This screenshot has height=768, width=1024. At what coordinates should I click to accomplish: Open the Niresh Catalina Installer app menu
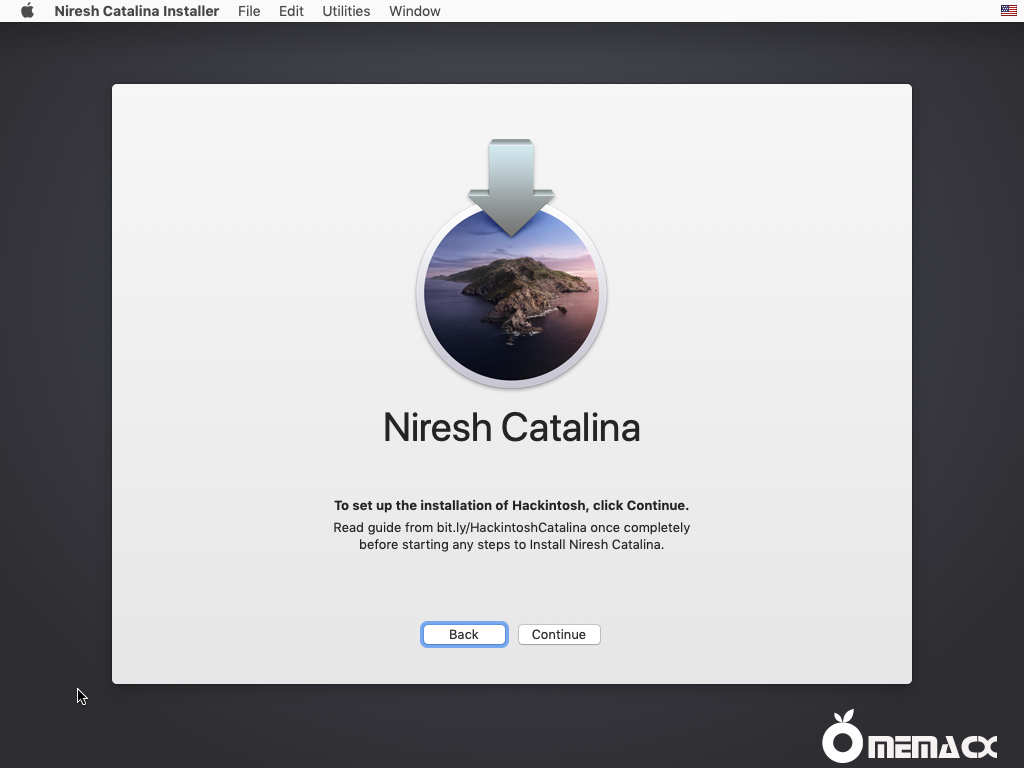[x=136, y=11]
